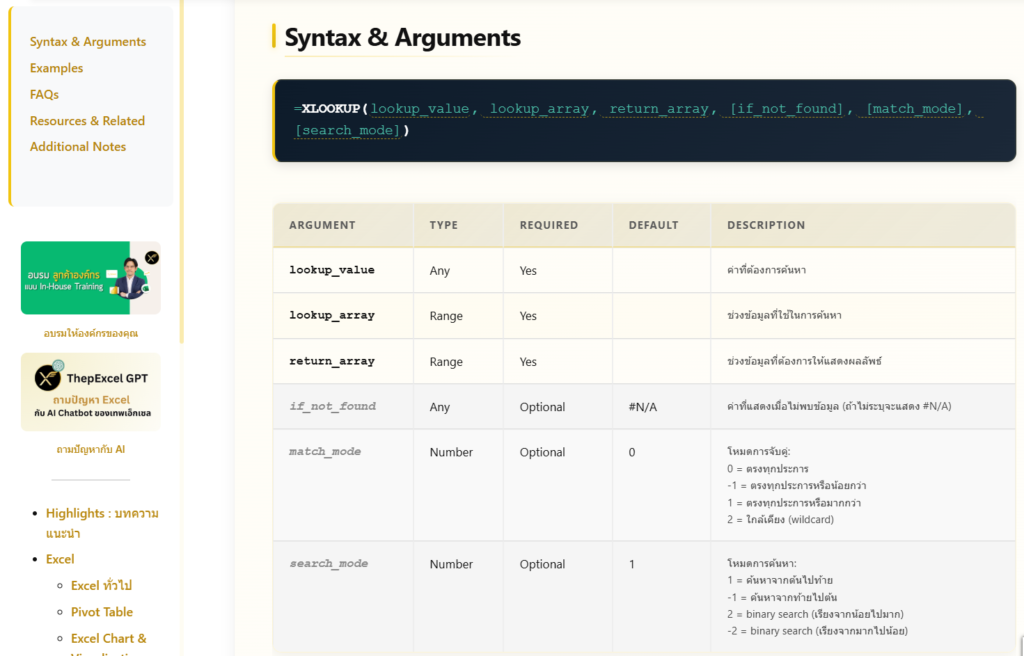
Task: Click the "Resources & Related" navigation link
Action: [x=86, y=120]
